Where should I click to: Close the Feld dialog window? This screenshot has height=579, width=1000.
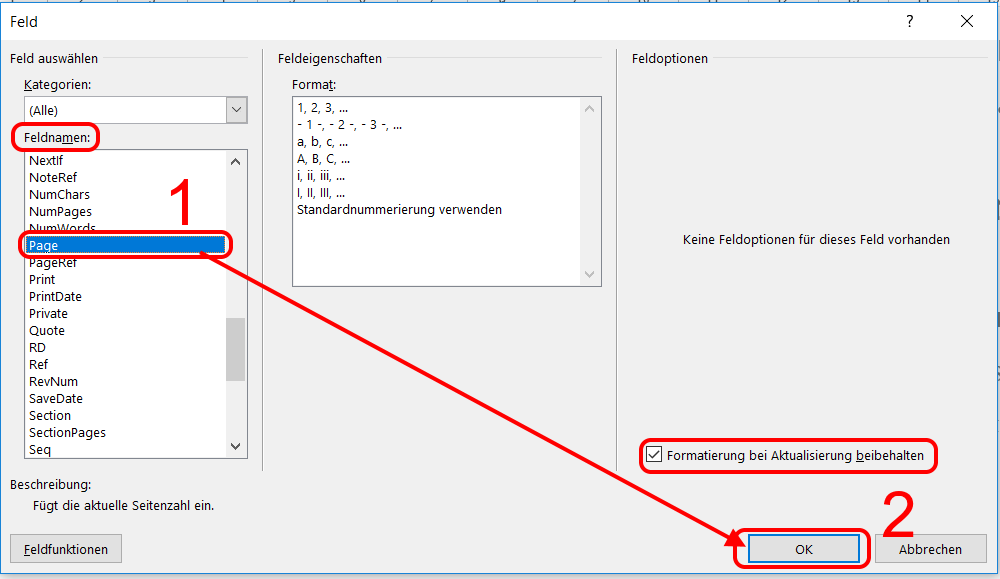pos(966,21)
